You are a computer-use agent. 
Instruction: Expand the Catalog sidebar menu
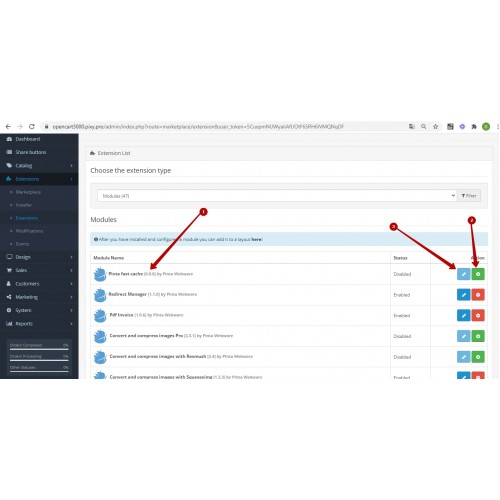pos(39,166)
